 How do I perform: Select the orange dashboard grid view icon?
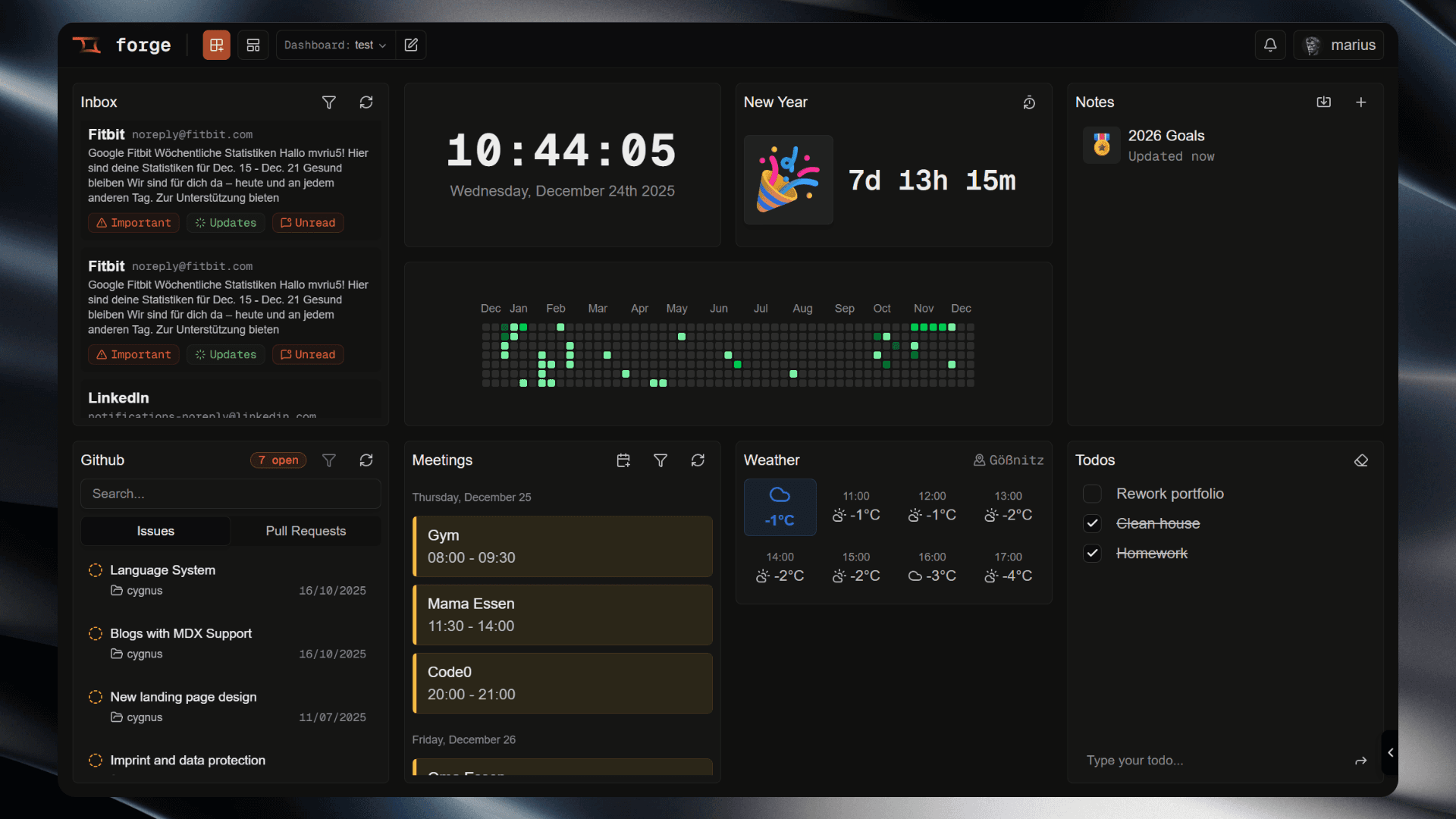216,45
